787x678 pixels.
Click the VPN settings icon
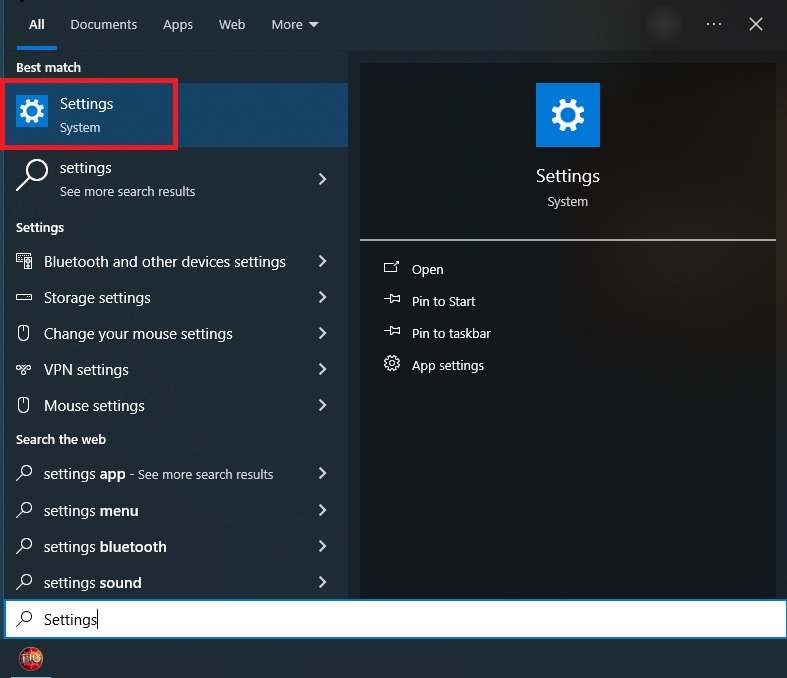(x=24, y=370)
